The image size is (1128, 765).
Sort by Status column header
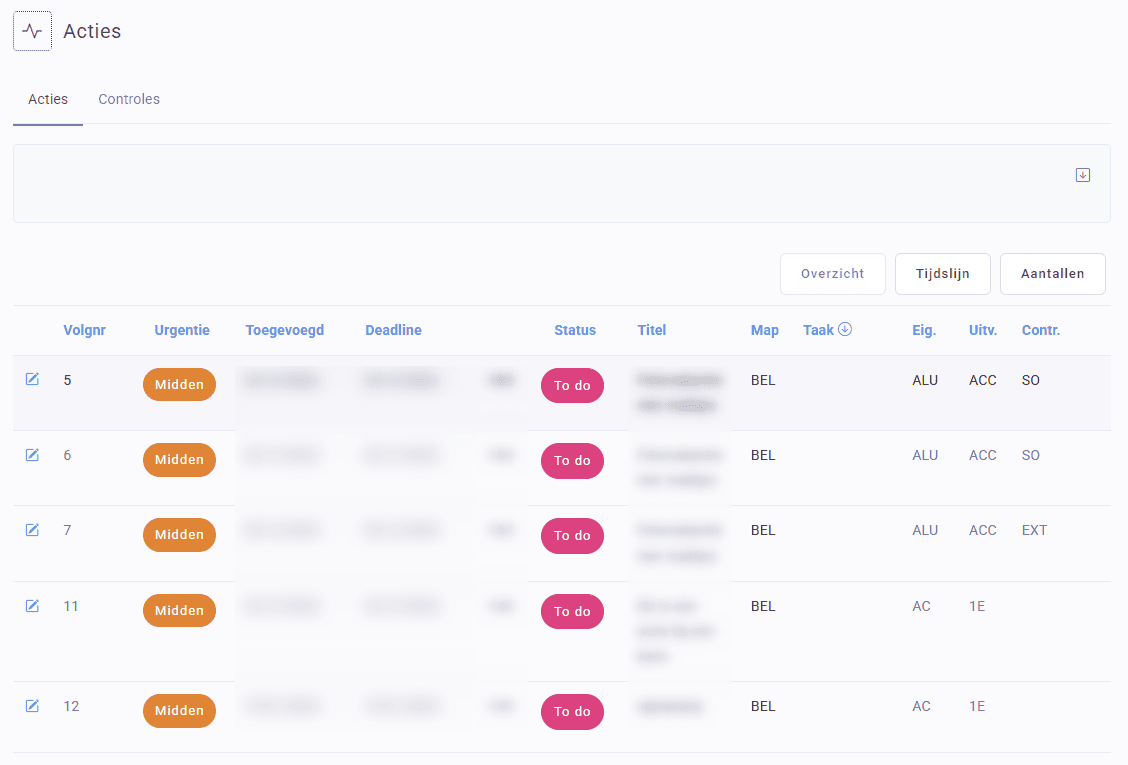[575, 330]
